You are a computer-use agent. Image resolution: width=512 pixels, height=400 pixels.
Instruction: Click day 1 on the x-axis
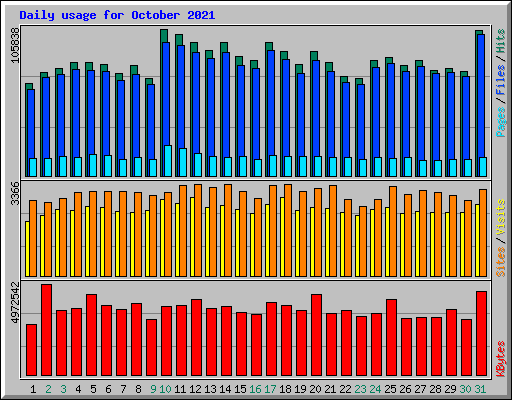(x=33, y=389)
